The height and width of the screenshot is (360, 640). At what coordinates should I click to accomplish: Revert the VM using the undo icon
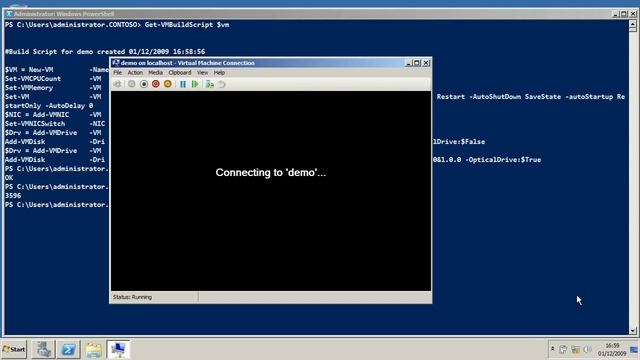(222, 84)
